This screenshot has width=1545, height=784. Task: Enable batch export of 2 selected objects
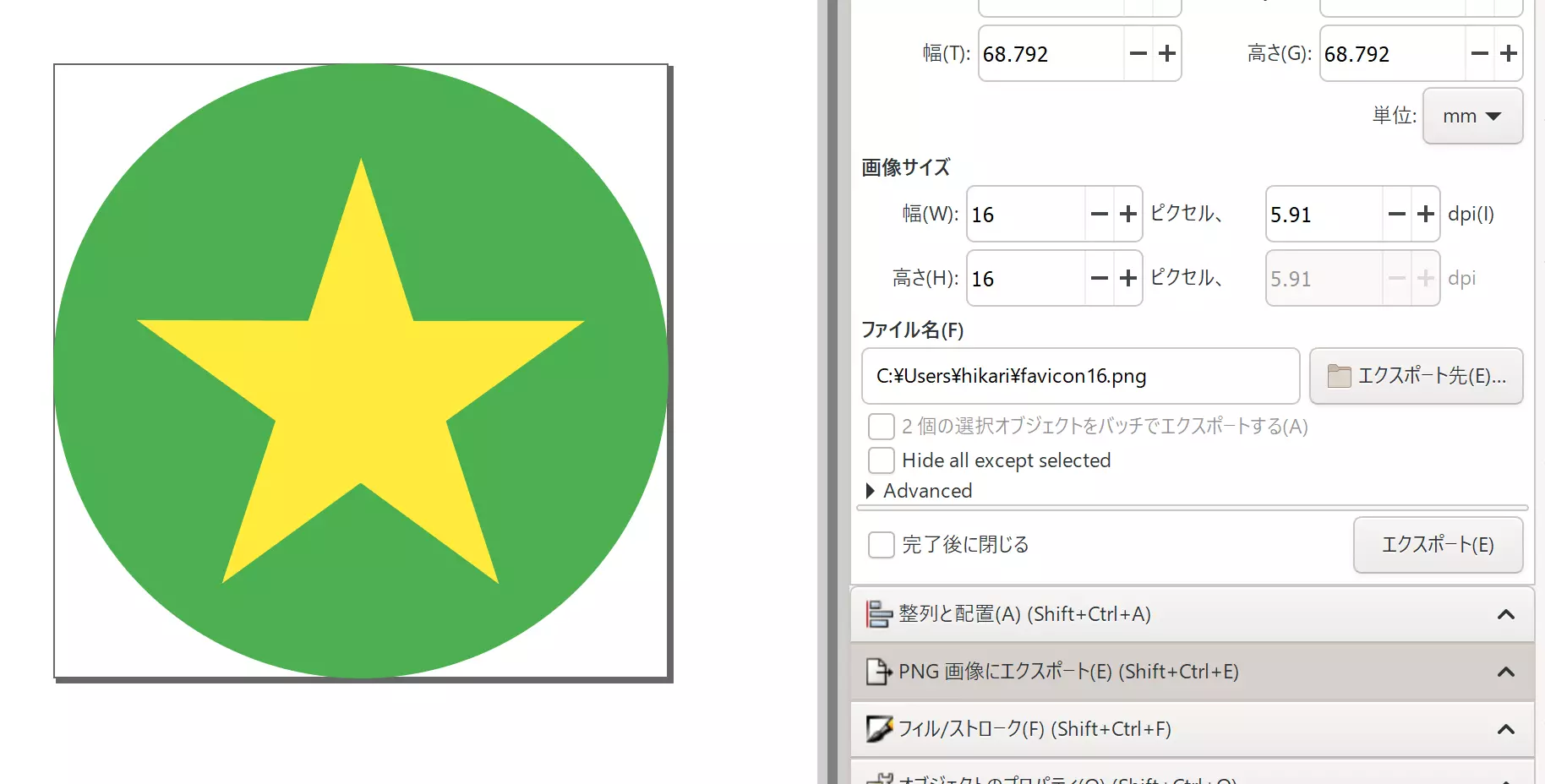881,427
